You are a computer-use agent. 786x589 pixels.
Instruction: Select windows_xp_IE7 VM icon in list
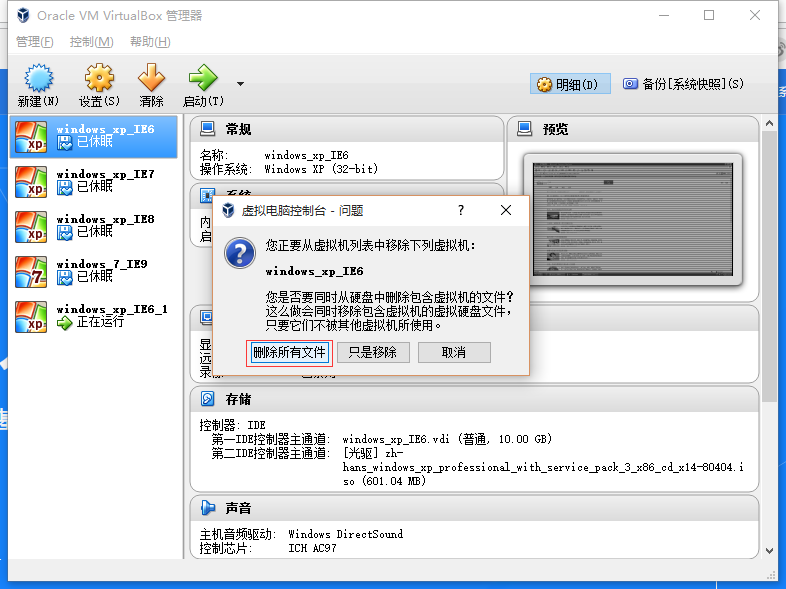coord(31,181)
